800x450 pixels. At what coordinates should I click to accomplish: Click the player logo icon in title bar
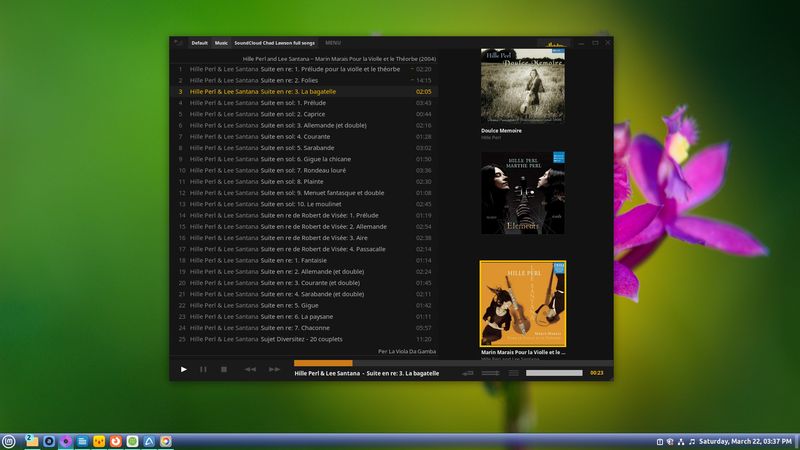click(x=178, y=43)
